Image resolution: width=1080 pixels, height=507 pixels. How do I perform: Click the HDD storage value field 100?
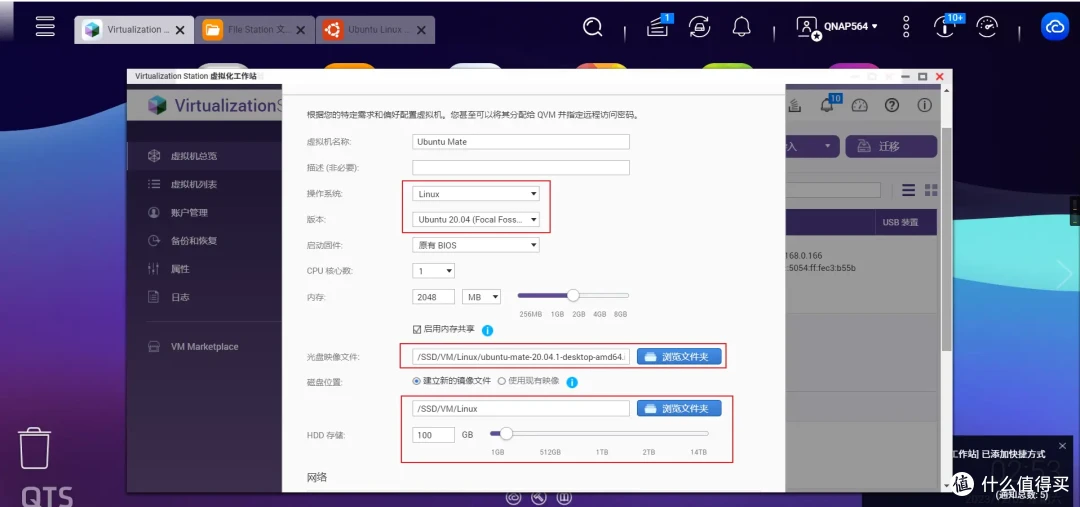pos(433,435)
